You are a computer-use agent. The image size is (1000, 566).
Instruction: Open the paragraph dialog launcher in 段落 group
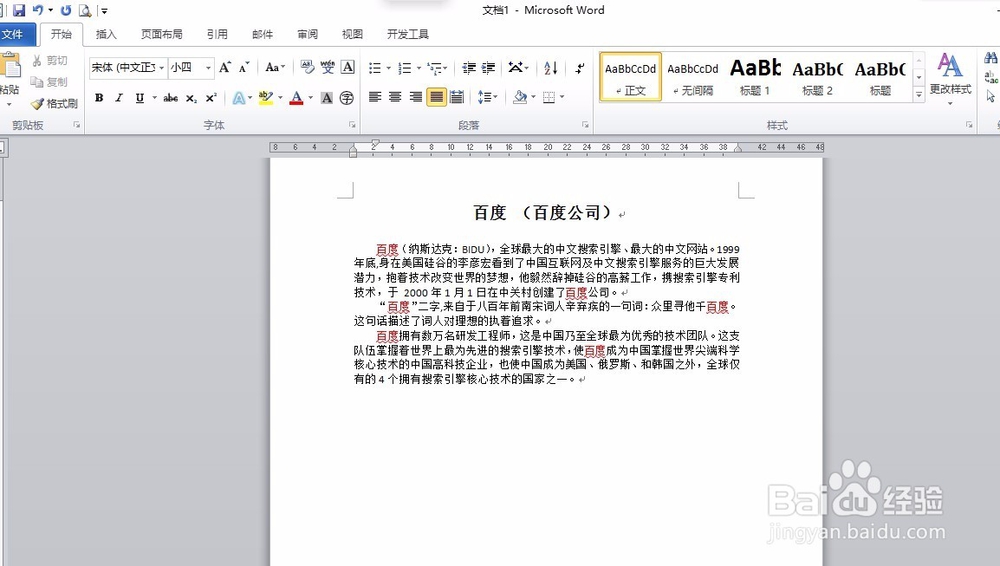585,125
